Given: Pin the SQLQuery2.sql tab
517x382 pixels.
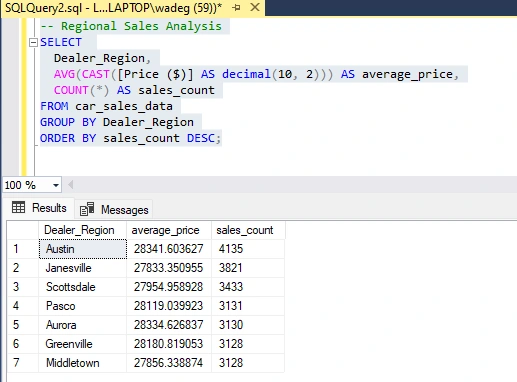Looking at the screenshot, I should 236,7.
